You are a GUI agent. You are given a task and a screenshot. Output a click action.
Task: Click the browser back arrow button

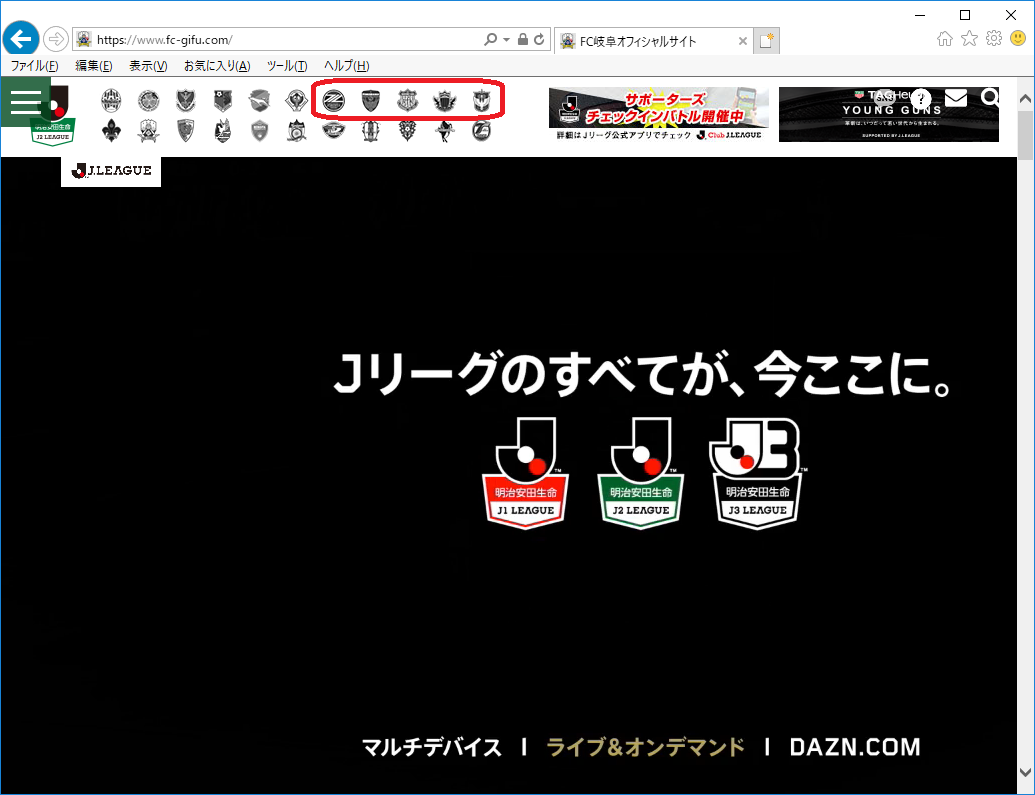(x=20, y=39)
